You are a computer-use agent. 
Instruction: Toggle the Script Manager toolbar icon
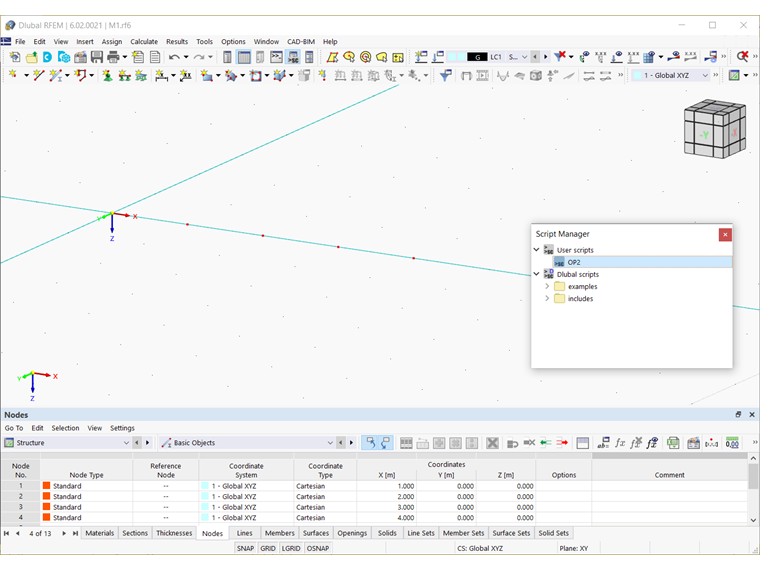tap(293, 57)
